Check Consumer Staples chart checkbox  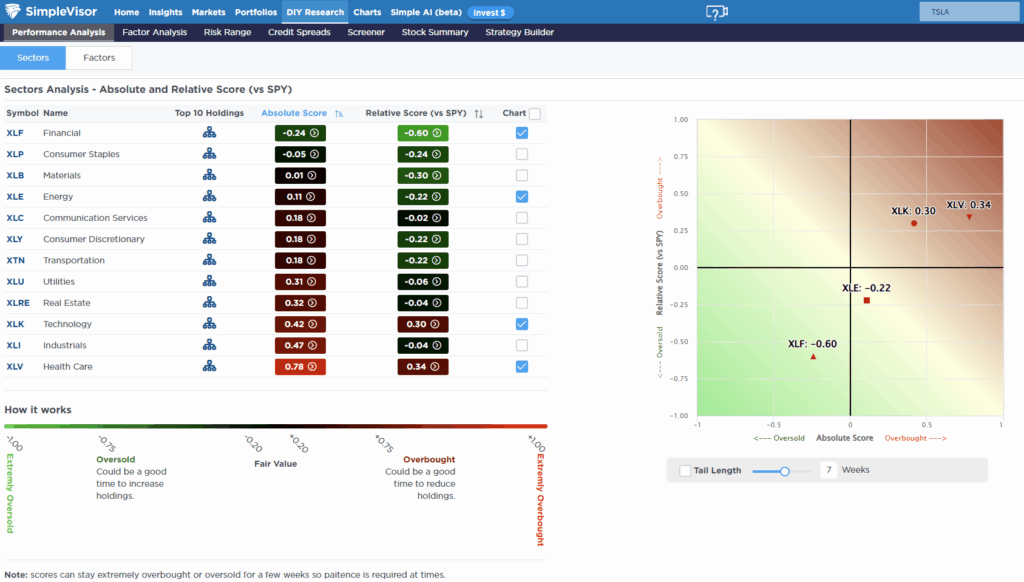[x=522, y=154]
